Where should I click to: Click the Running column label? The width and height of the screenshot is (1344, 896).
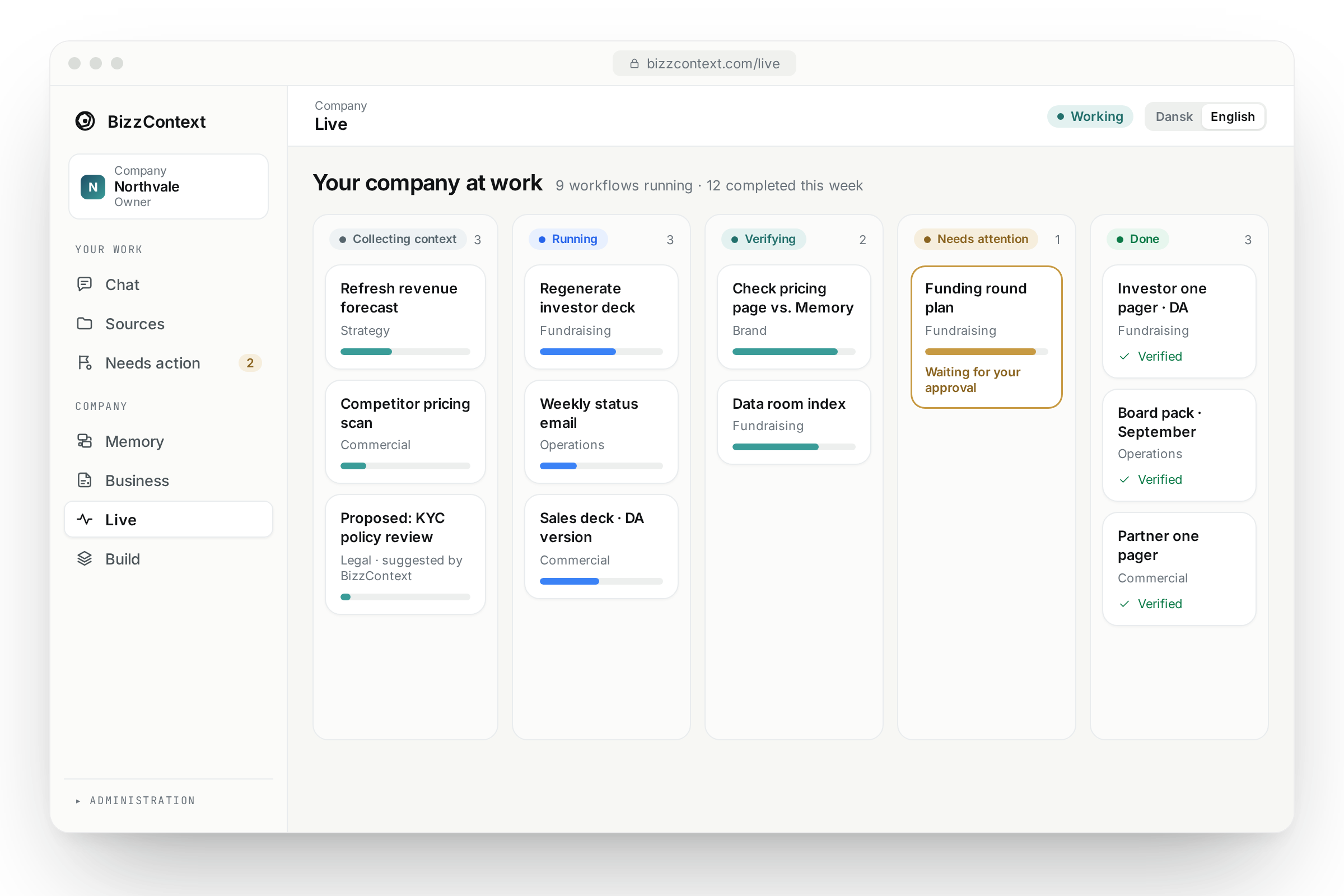(568, 240)
